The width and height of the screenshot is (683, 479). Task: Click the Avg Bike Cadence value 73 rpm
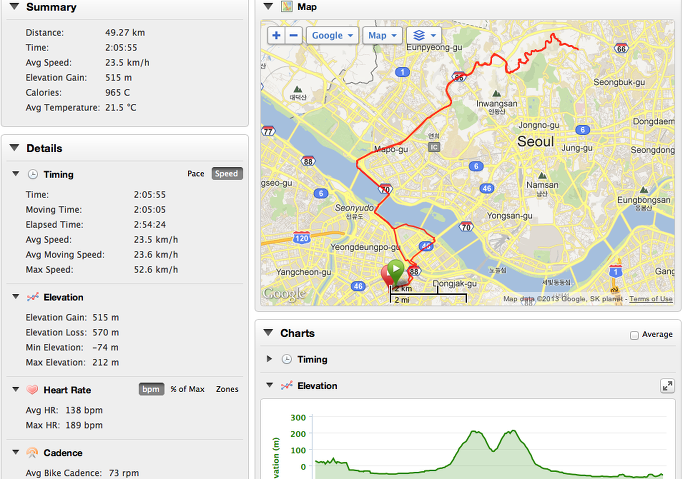[124, 473]
